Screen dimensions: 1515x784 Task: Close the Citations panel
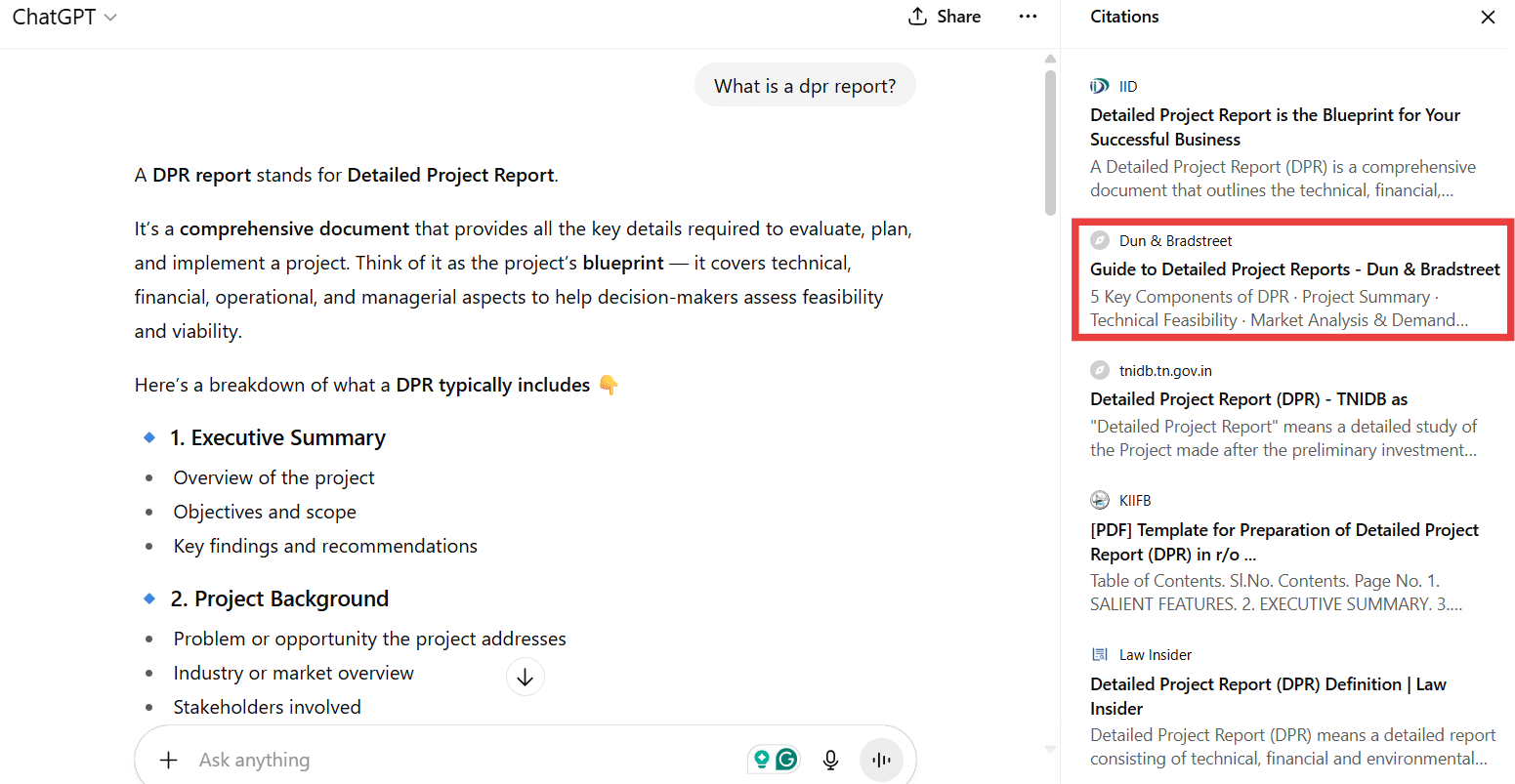pos(1488,17)
